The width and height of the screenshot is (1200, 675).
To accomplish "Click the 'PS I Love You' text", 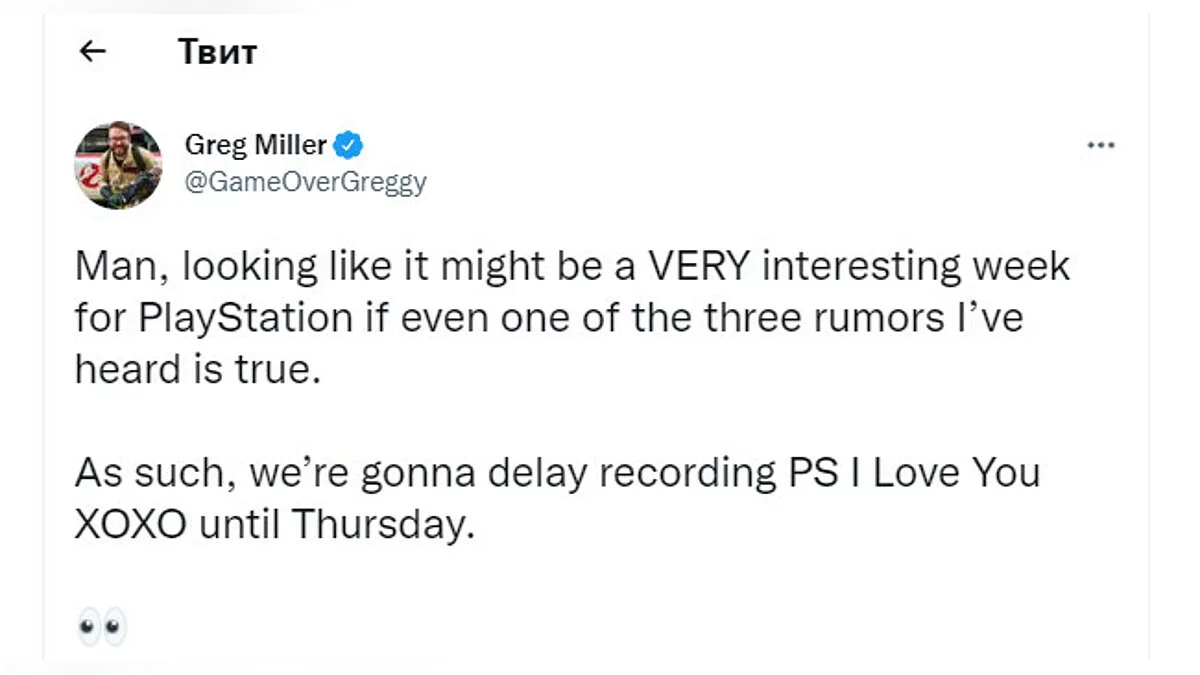I will [x=909, y=473].
